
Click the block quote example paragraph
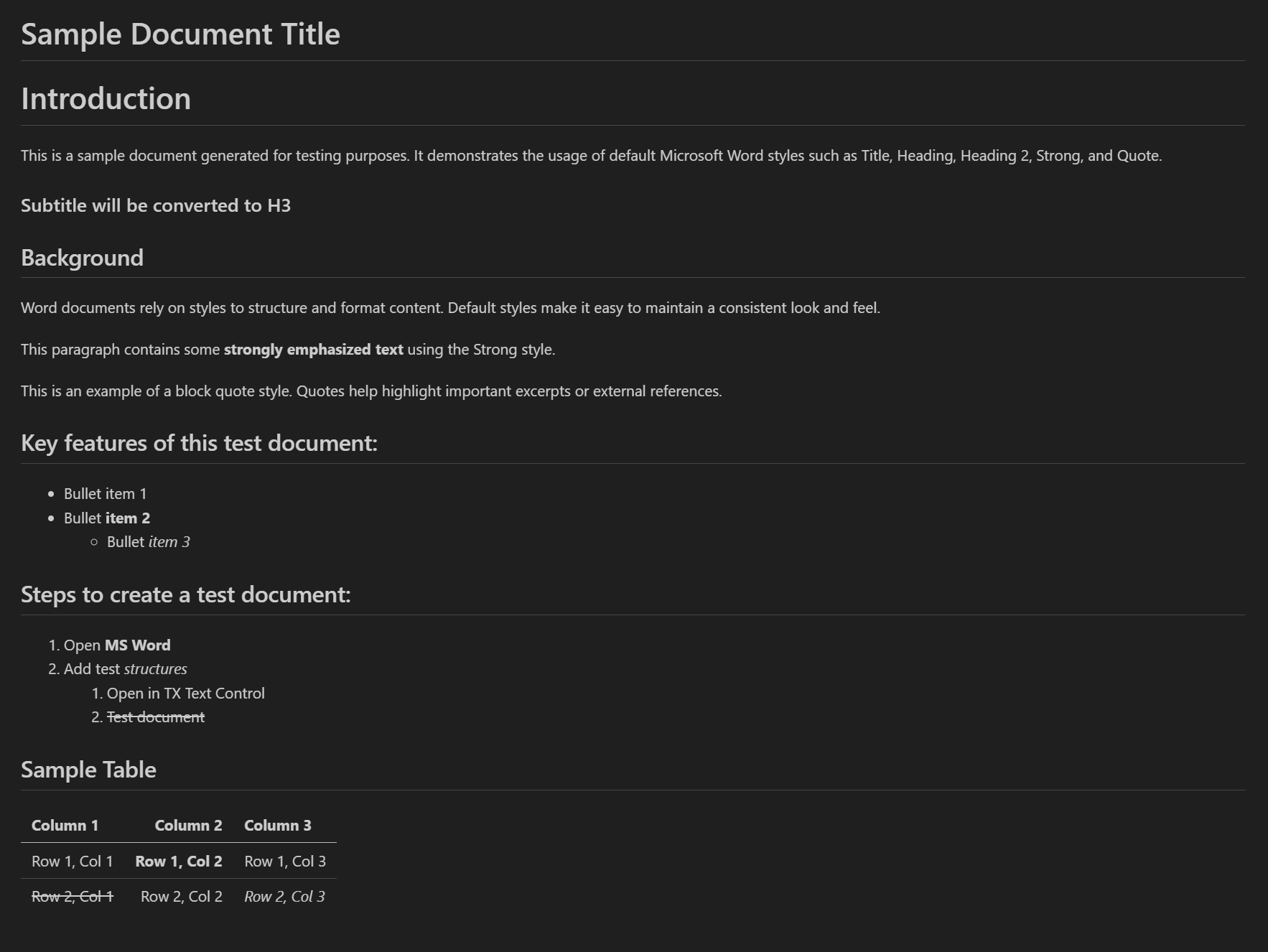point(371,391)
